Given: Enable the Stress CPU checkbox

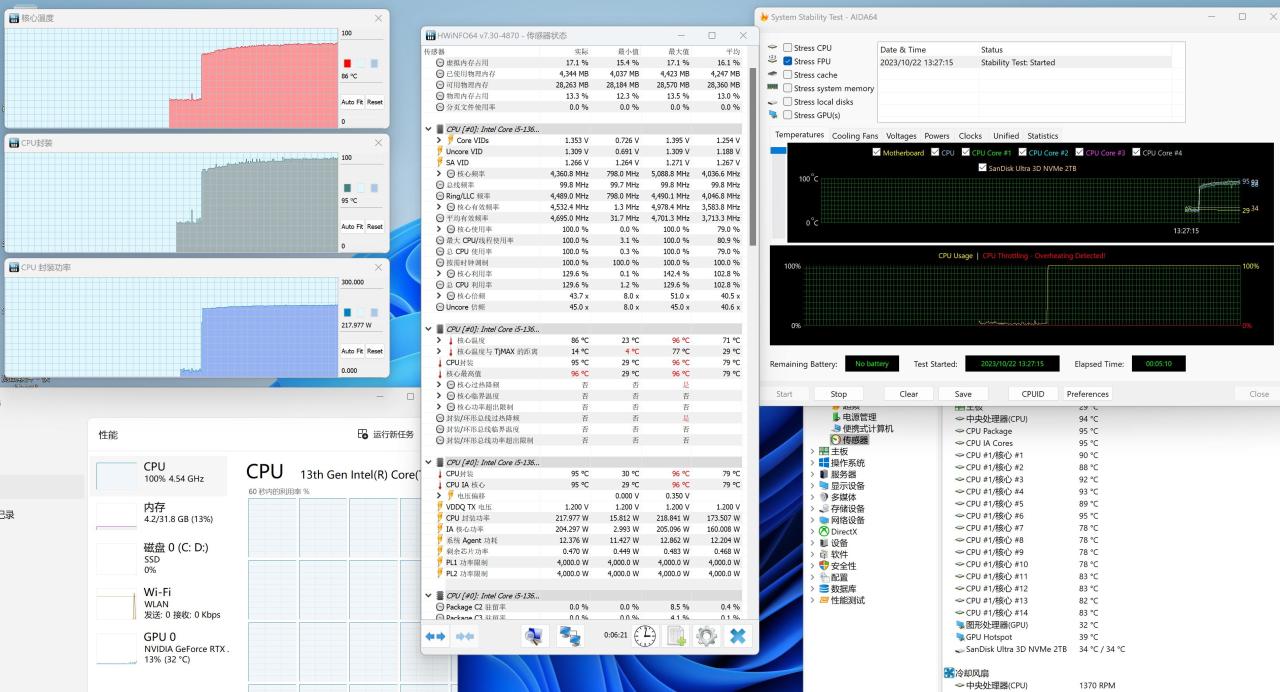Looking at the screenshot, I should click(788, 48).
